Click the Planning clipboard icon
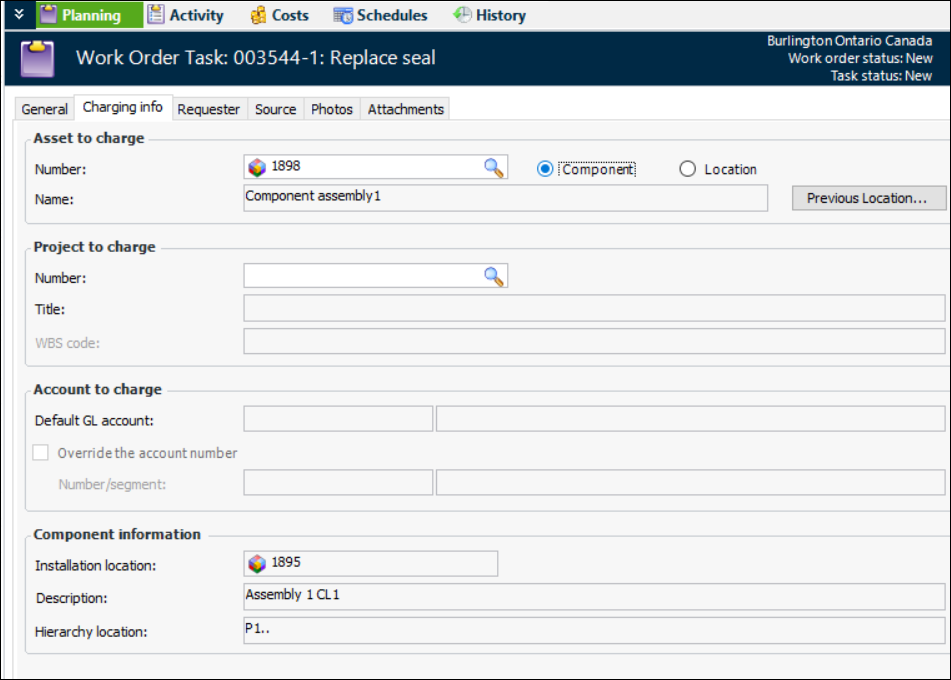 [x=49, y=15]
